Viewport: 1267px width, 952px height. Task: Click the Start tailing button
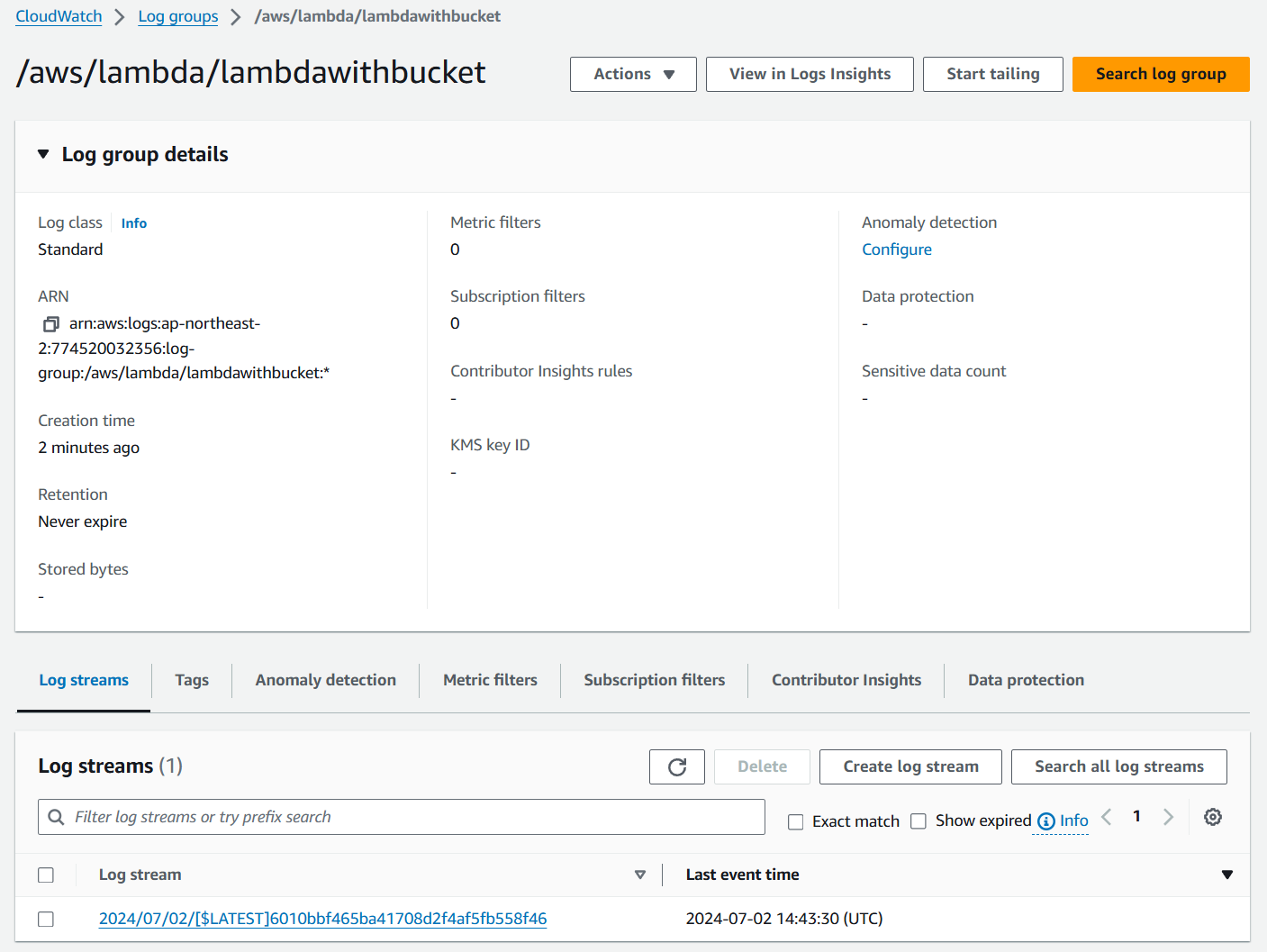tap(993, 74)
